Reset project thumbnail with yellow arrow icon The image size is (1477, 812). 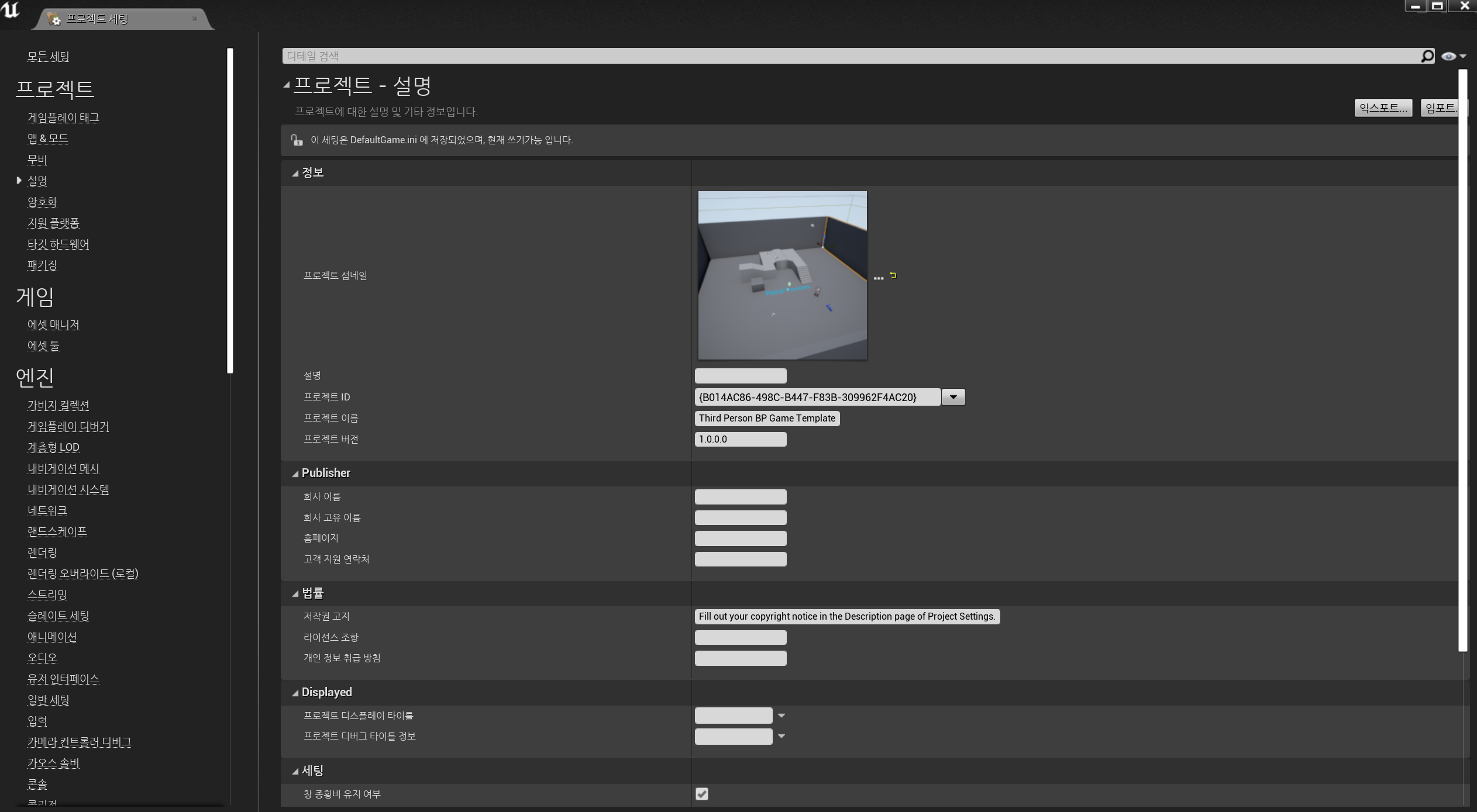coord(893,275)
